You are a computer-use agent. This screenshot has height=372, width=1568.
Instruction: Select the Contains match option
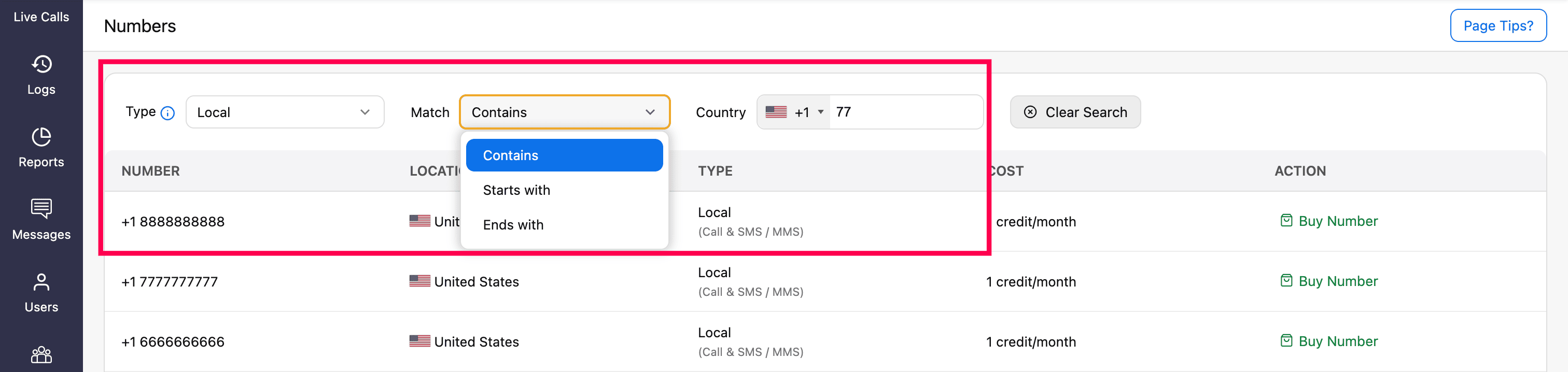point(564,155)
